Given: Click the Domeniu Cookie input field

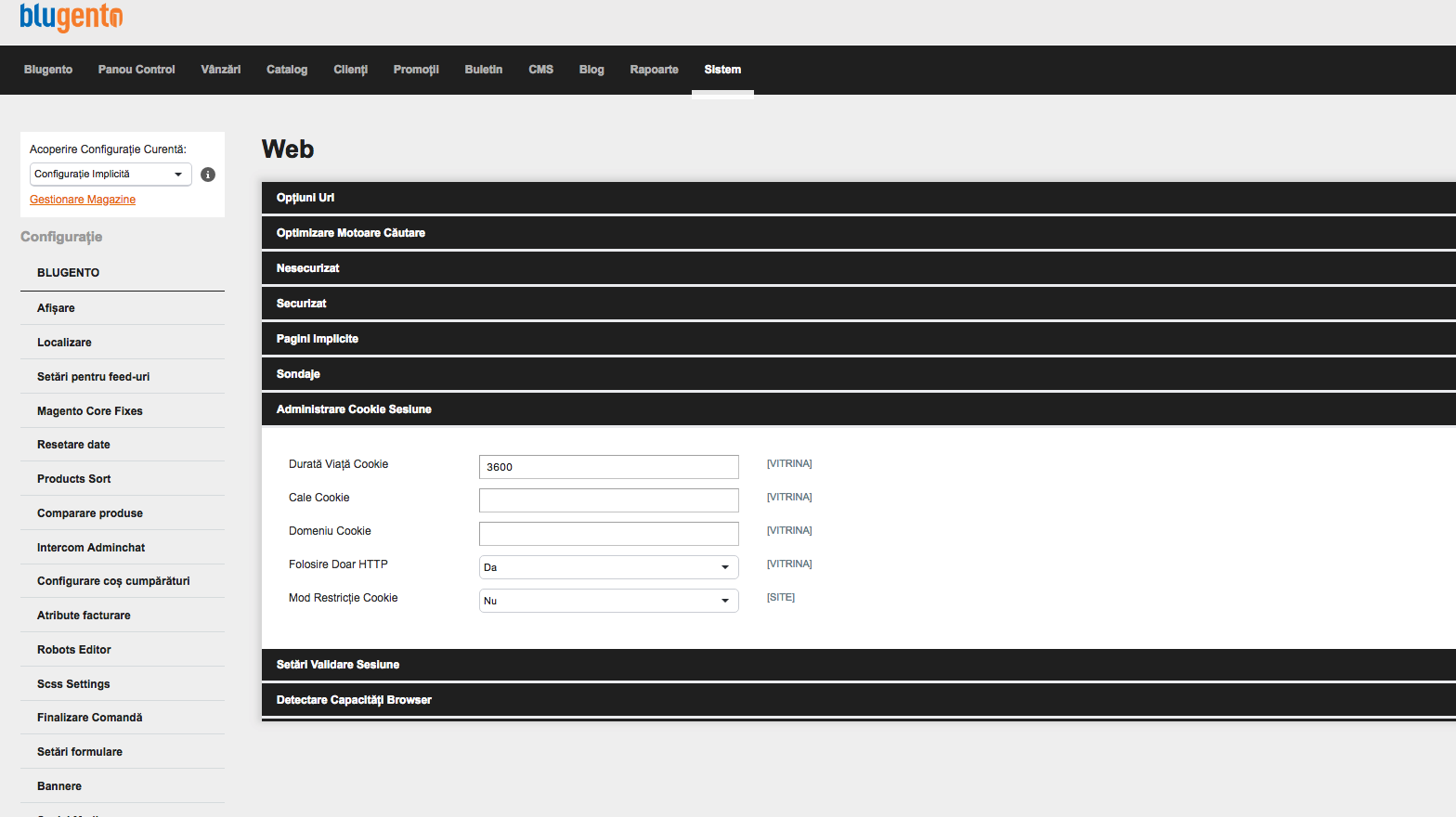Looking at the screenshot, I should click(x=609, y=534).
